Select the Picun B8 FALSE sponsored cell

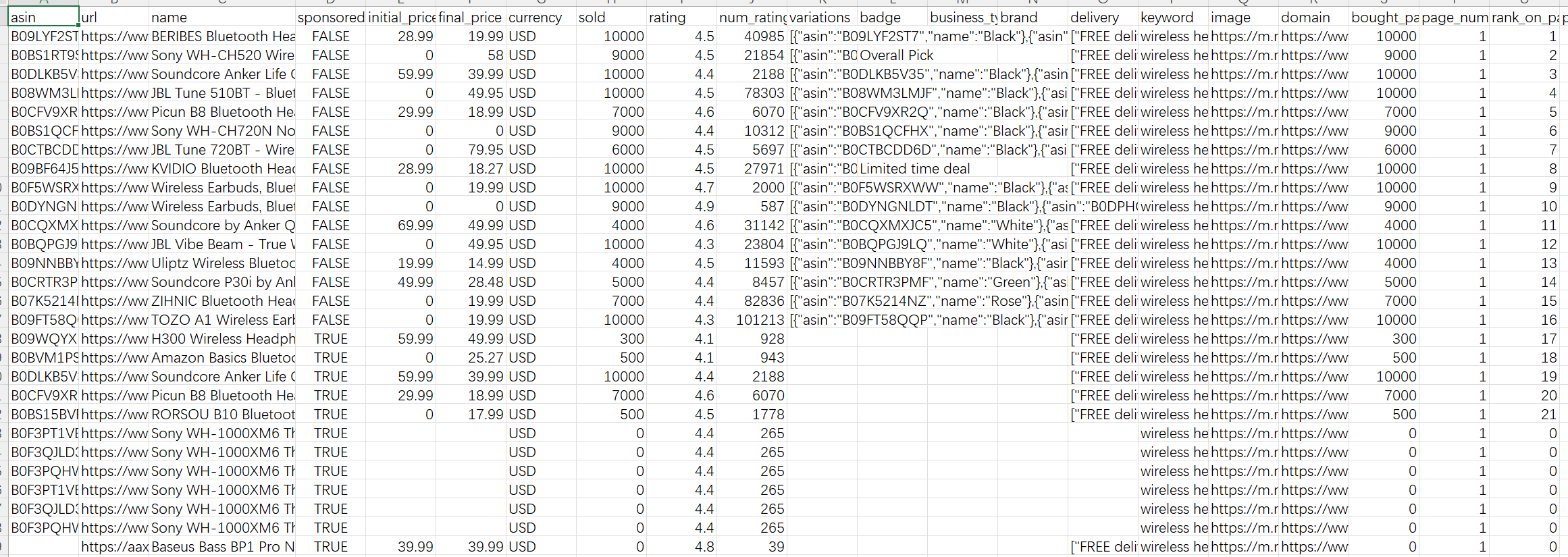[331, 111]
